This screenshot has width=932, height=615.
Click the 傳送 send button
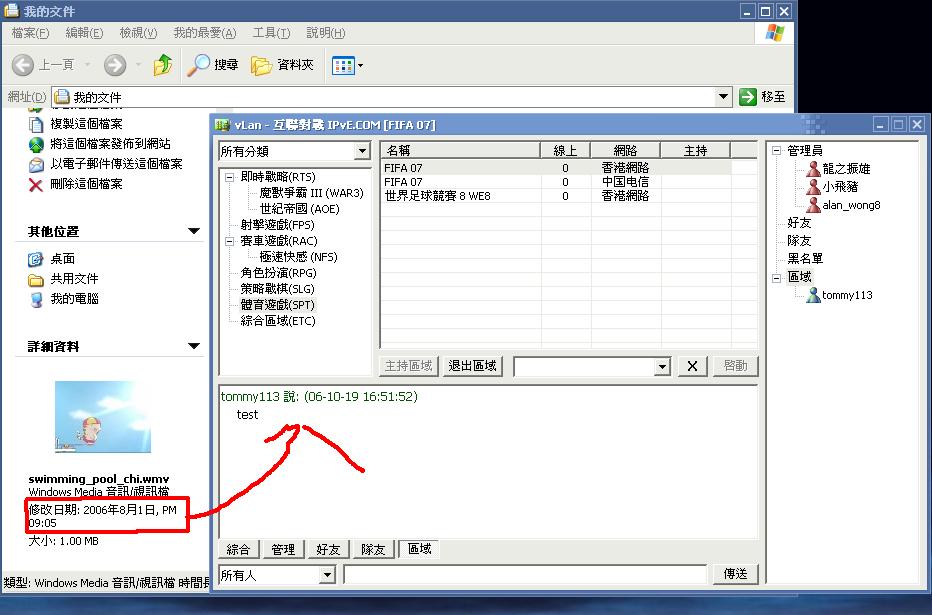coord(735,574)
